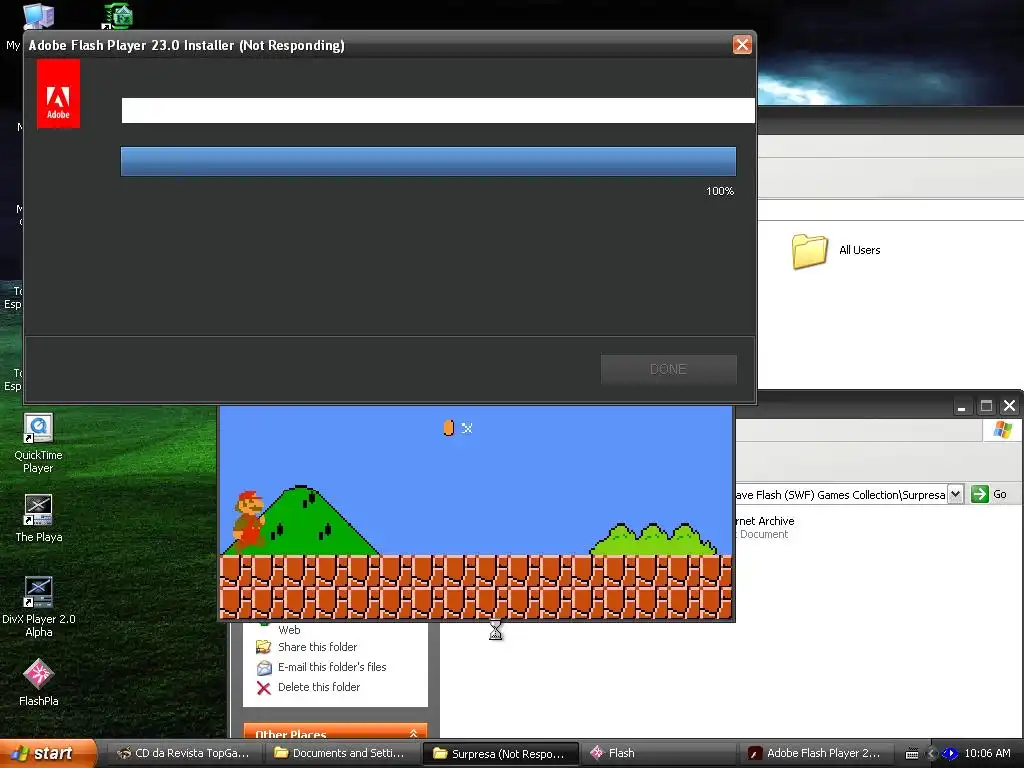The width and height of the screenshot is (1024, 768).
Task: Click the blue tray icon beside the clock
Action: pyautogui.click(x=950, y=754)
